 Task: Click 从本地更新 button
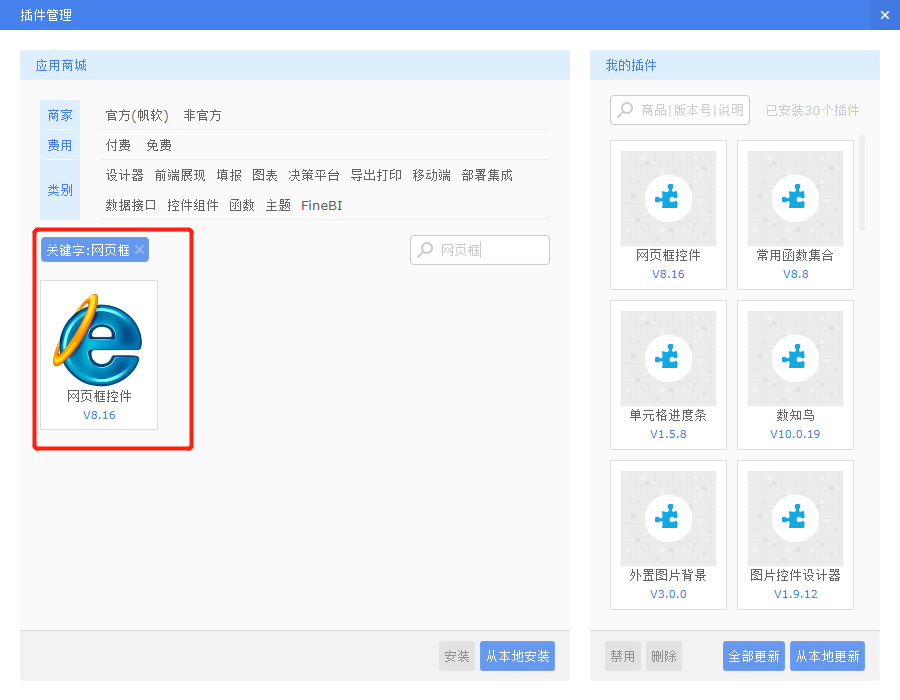click(x=827, y=656)
